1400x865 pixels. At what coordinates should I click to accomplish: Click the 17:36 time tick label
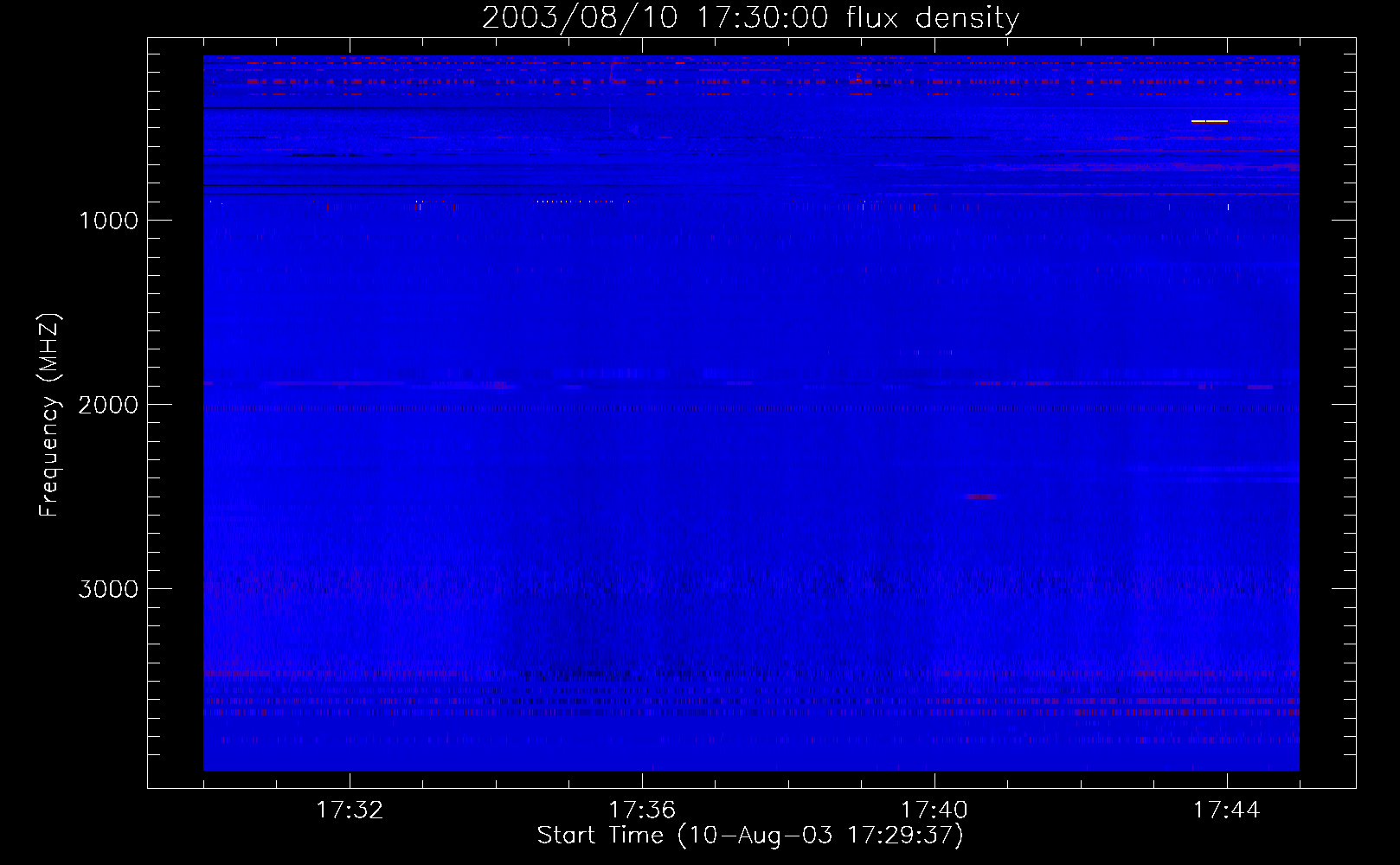pyautogui.click(x=642, y=810)
